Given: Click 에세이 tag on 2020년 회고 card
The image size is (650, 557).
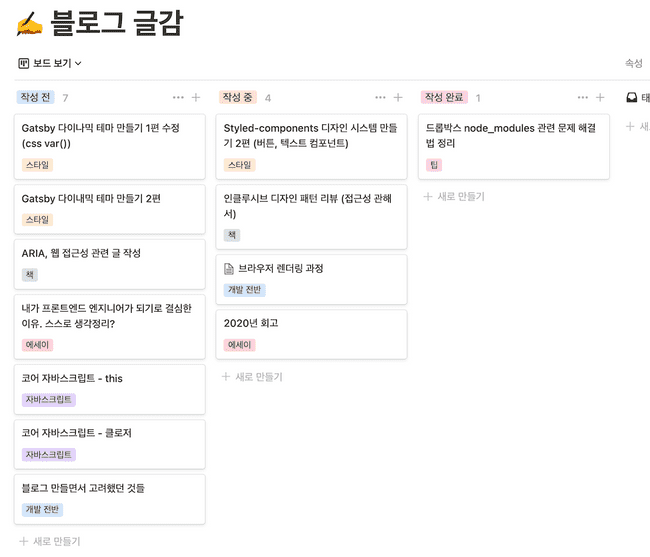Looking at the screenshot, I should click(240, 345).
